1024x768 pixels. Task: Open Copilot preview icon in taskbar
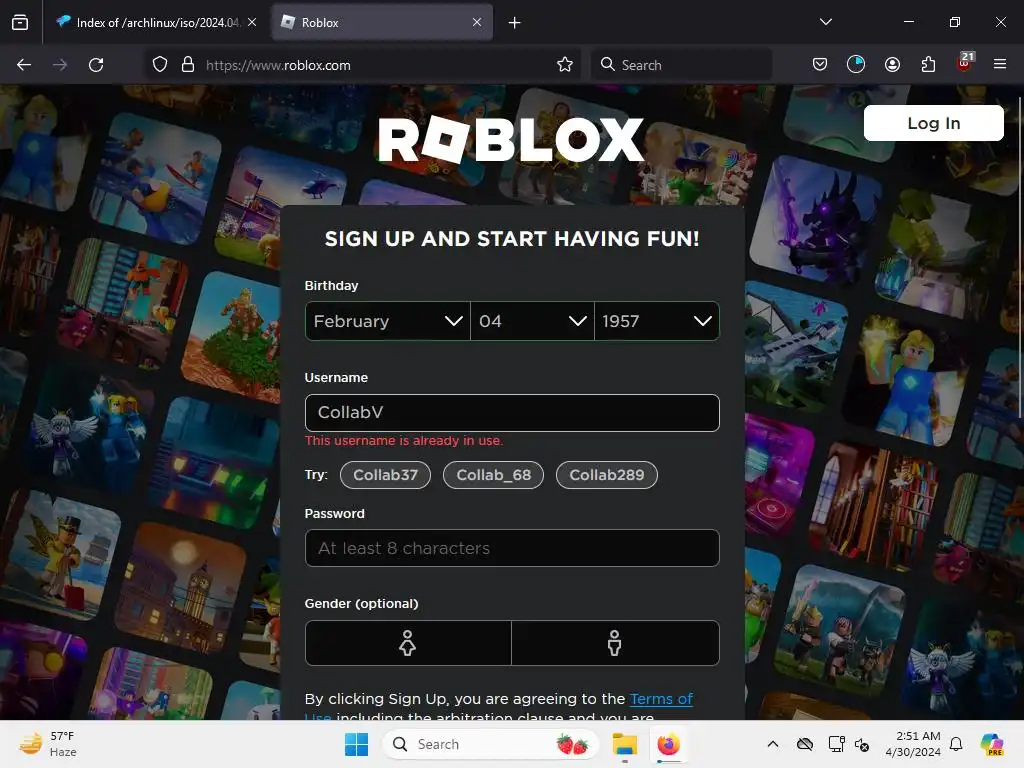point(992,744)
